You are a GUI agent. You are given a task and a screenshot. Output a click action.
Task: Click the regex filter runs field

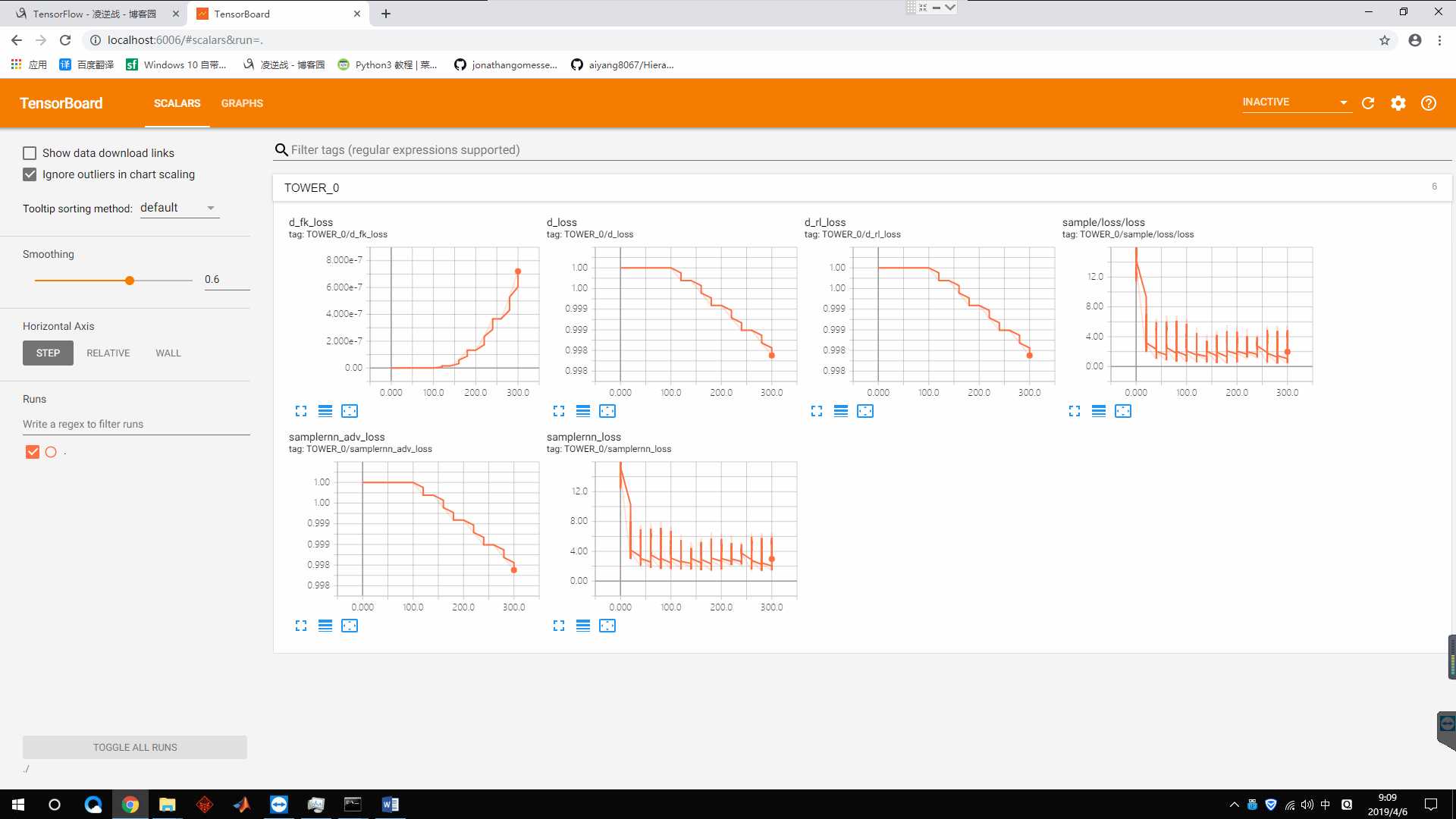tap(136, 424)
